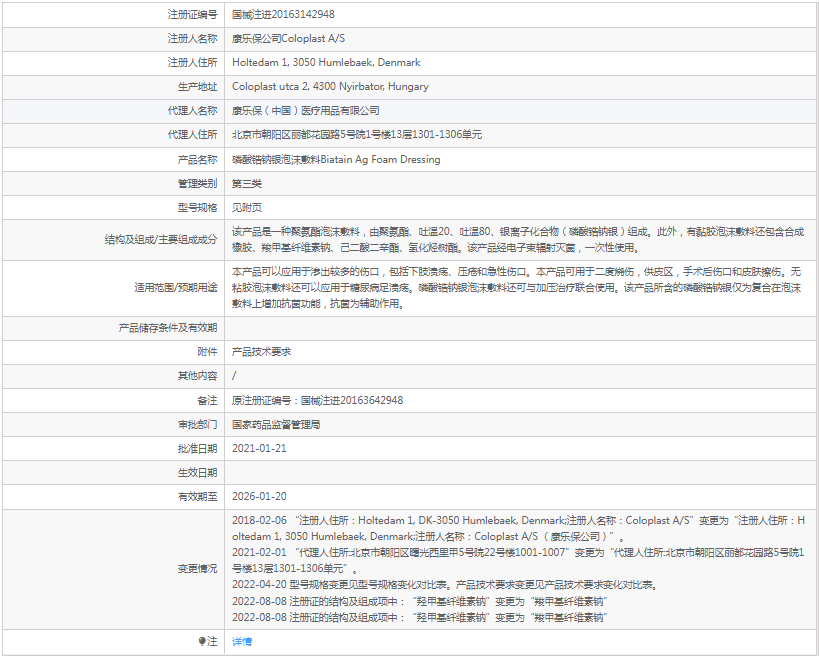Viewport: 819px width, 659px height.
Task: Select attachment value 产品技术要求
Action: (261, 352)
